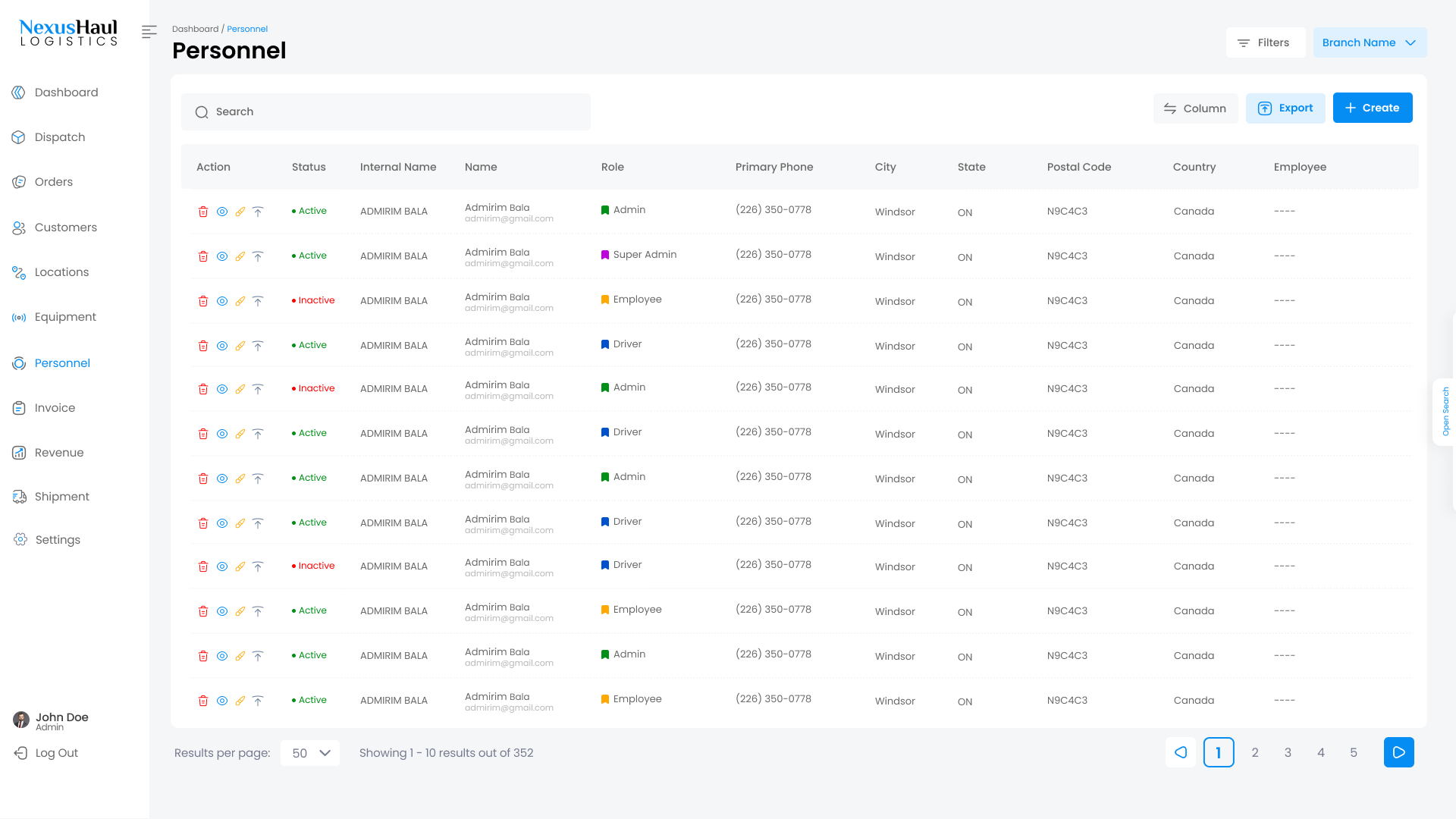Open the Branch Name dropdown
Screen dimensions: 1456x819
[1370, 42]
